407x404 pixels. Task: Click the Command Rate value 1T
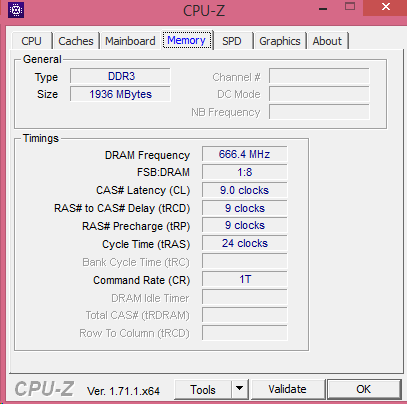point(244,279)
